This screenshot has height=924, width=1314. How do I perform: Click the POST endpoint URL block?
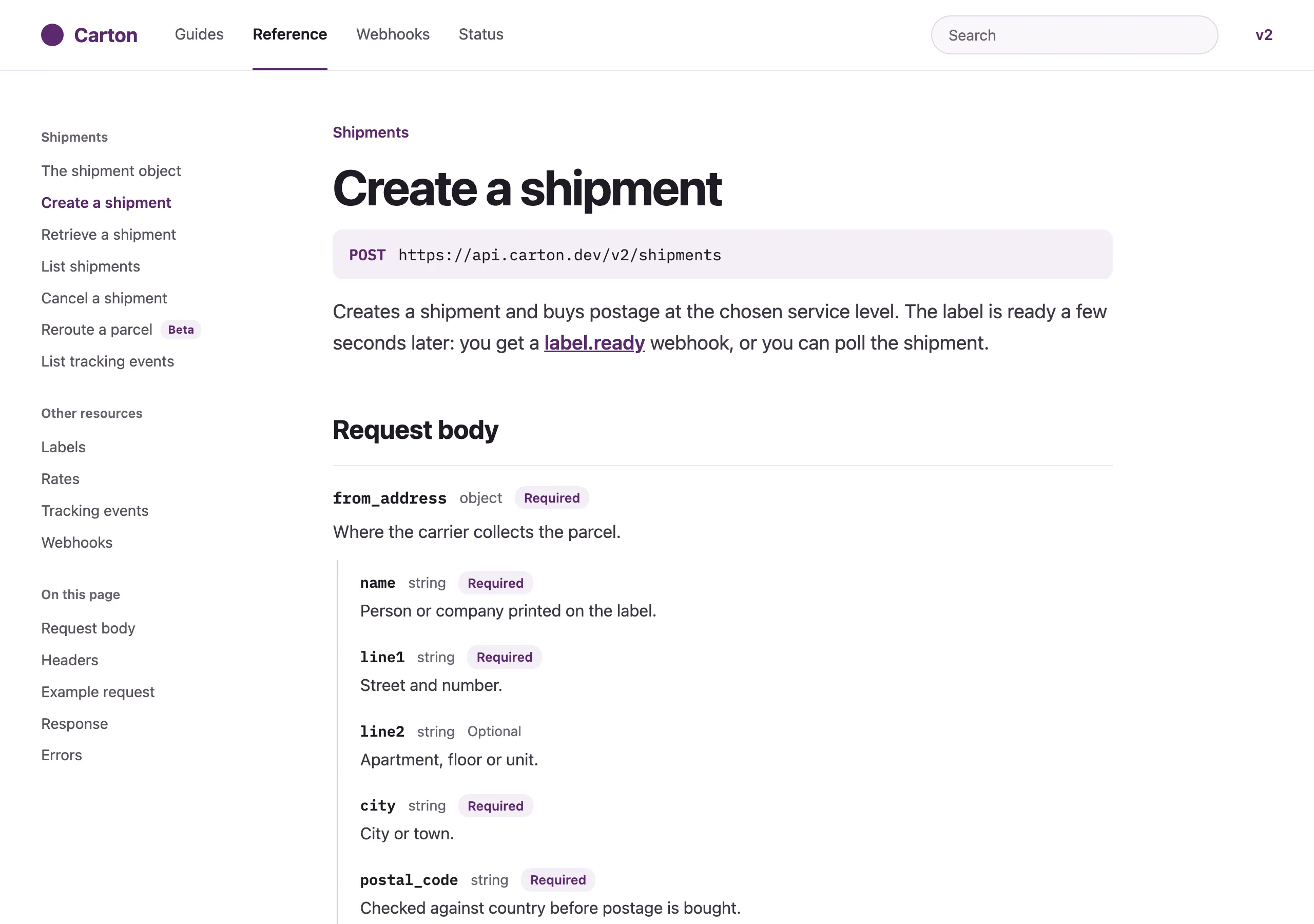tap(722, 255)
